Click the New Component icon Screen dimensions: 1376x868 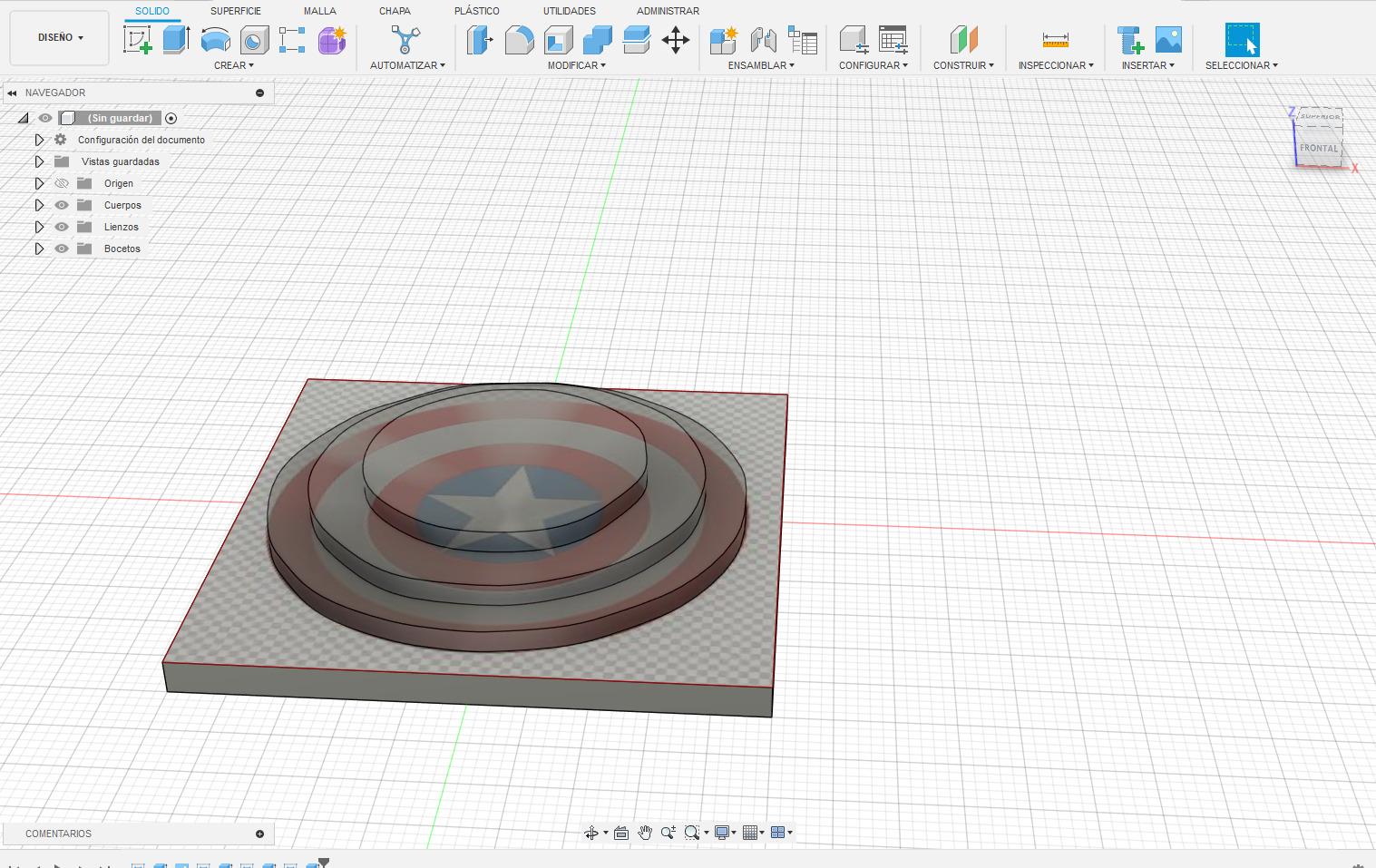pos(724,40)
